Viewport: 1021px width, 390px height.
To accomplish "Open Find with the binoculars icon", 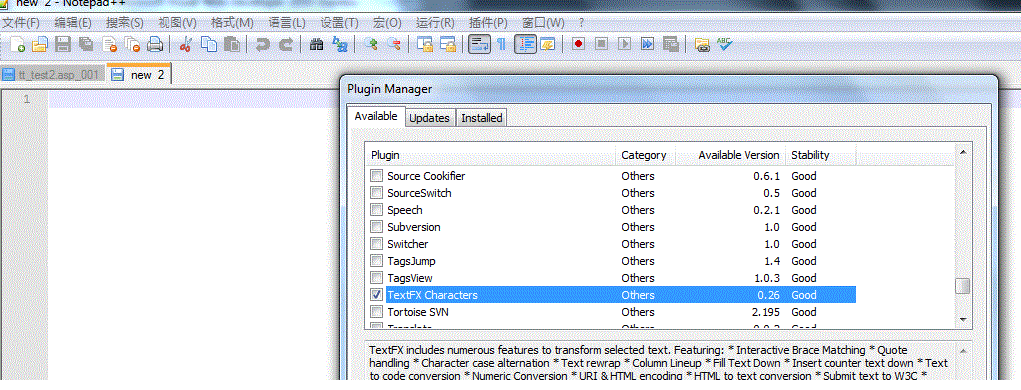I will click(317, 44).
